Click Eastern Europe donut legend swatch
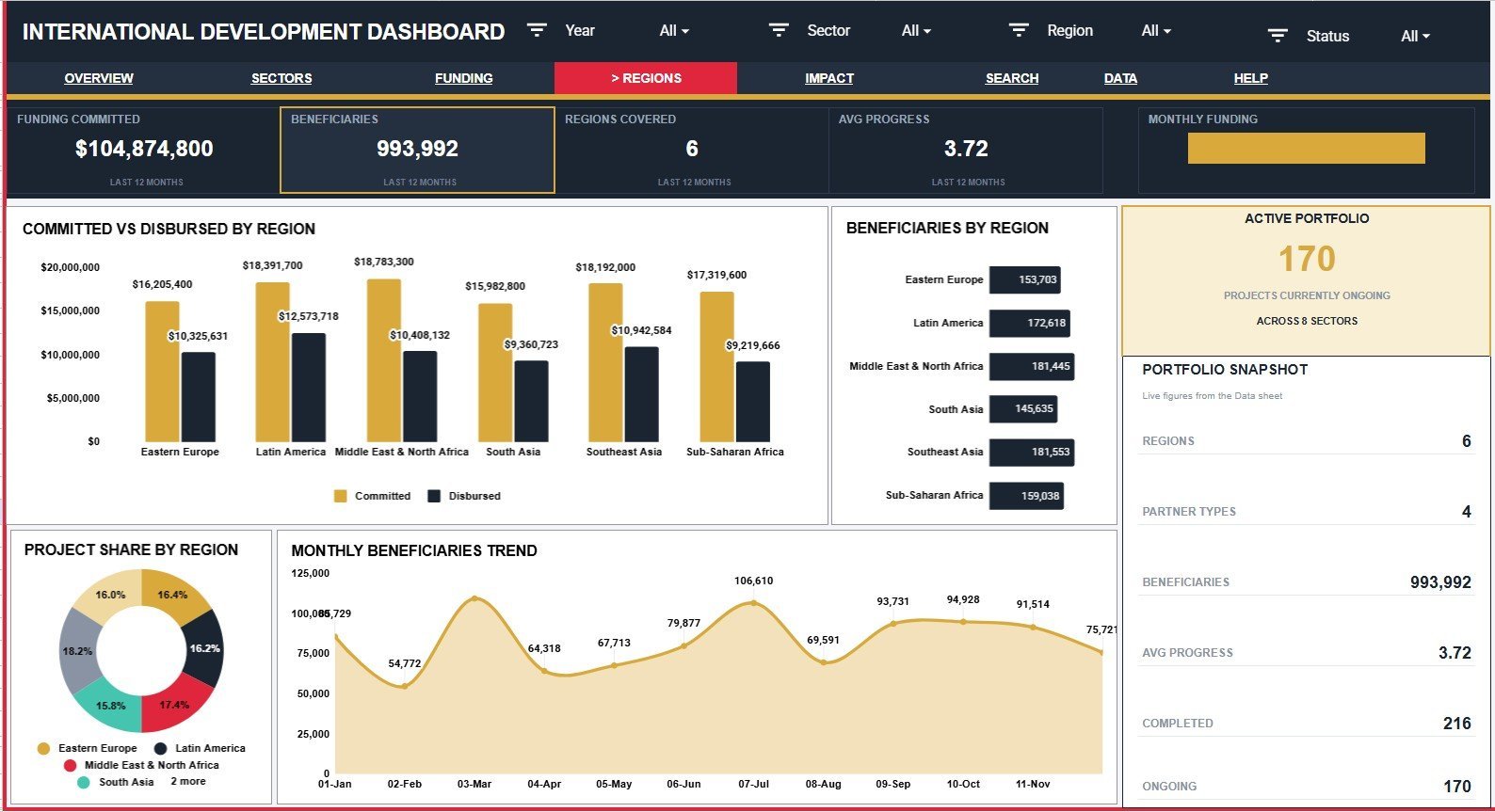The image size is (1495, 812). pos(43,748)
